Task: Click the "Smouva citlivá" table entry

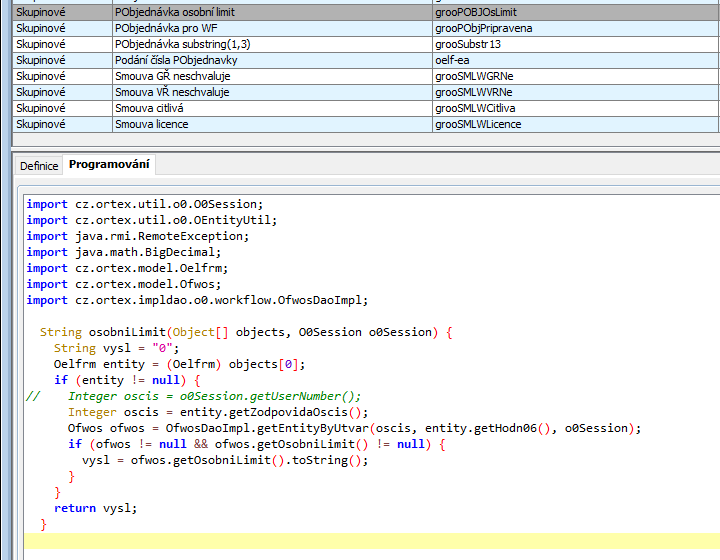Action: click(x=149, y=108)
